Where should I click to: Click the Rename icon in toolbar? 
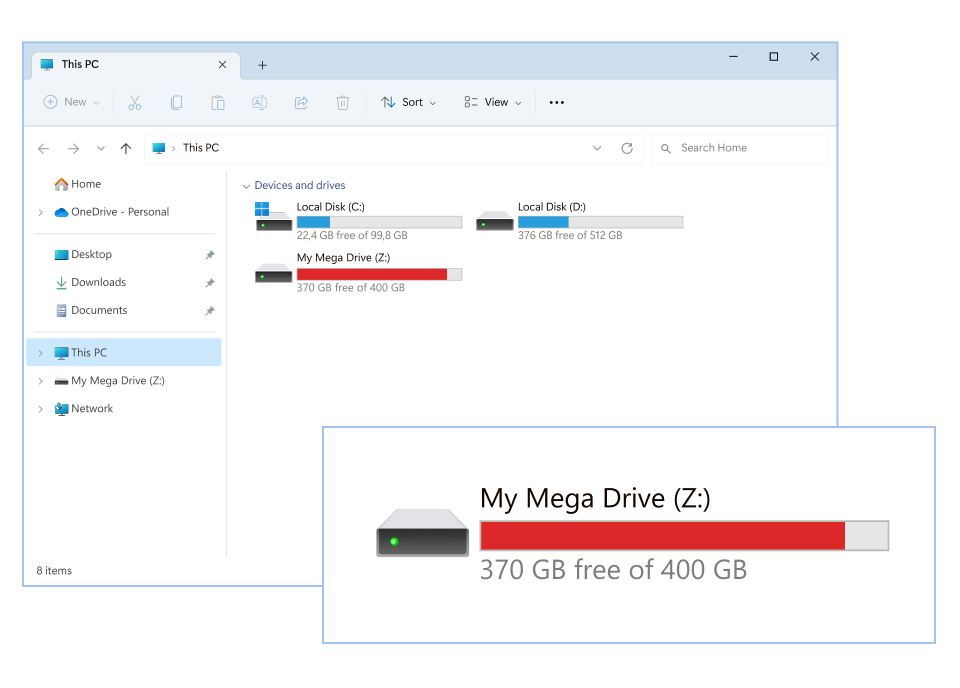[x=259, y=102]
